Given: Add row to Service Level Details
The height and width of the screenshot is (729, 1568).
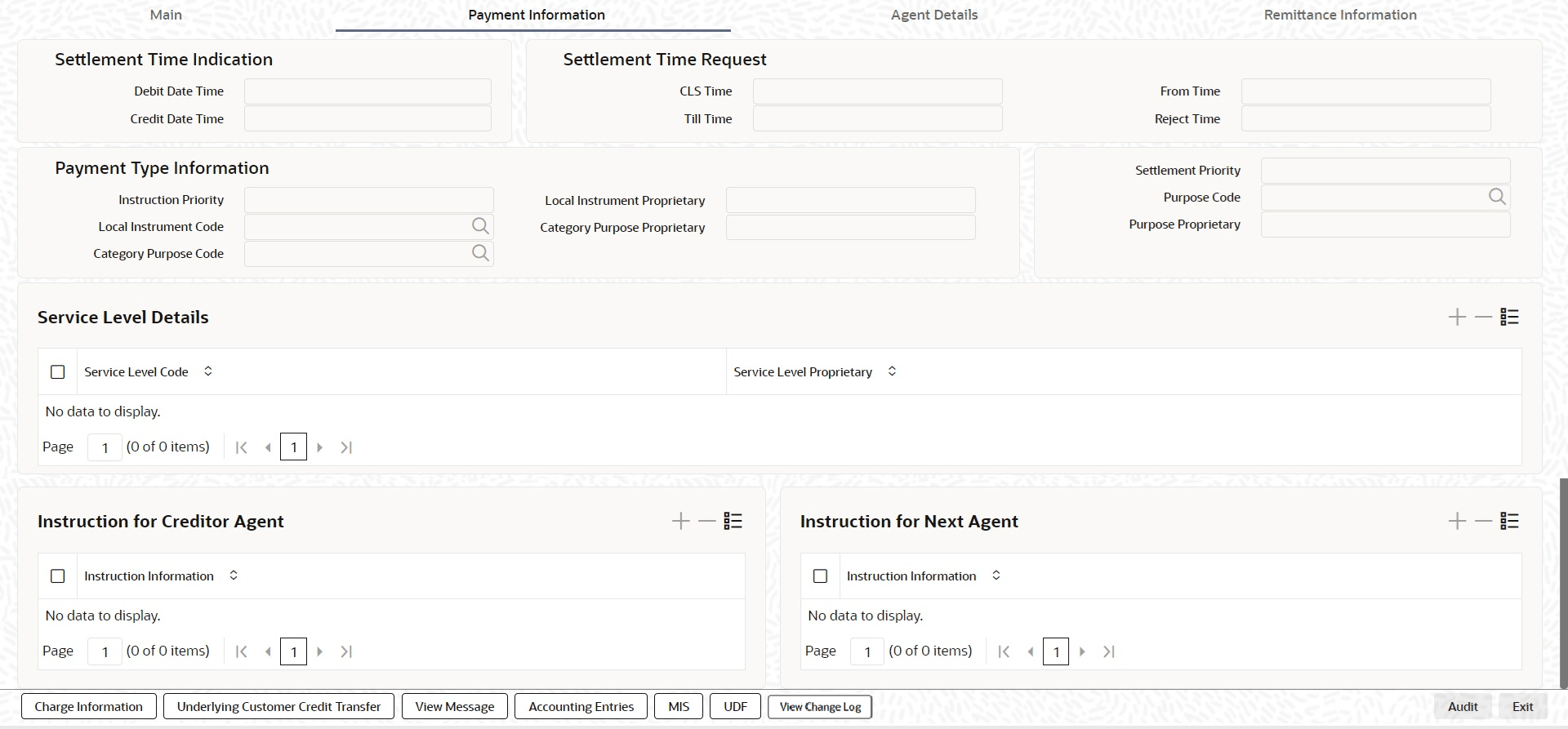Looking at the screenshot, I should click(x=1457, y=317).
